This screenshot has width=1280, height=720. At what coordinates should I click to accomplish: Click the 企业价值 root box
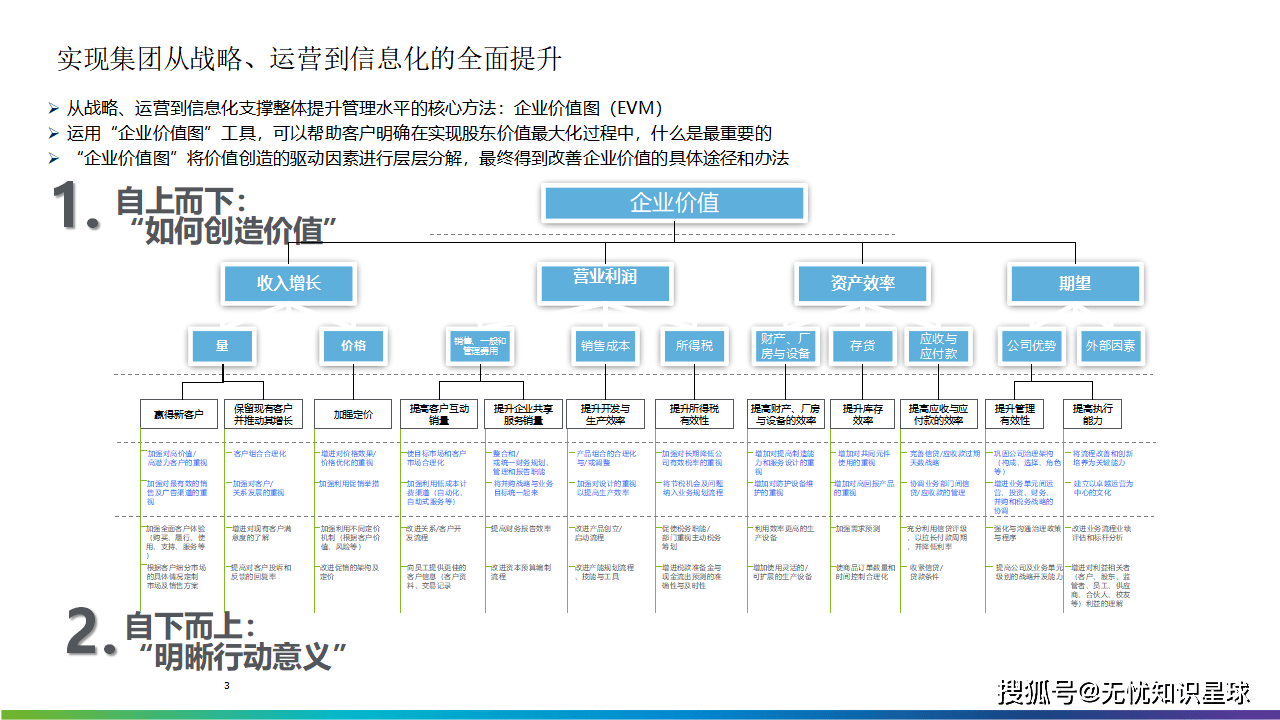click(x=674, y=203)
